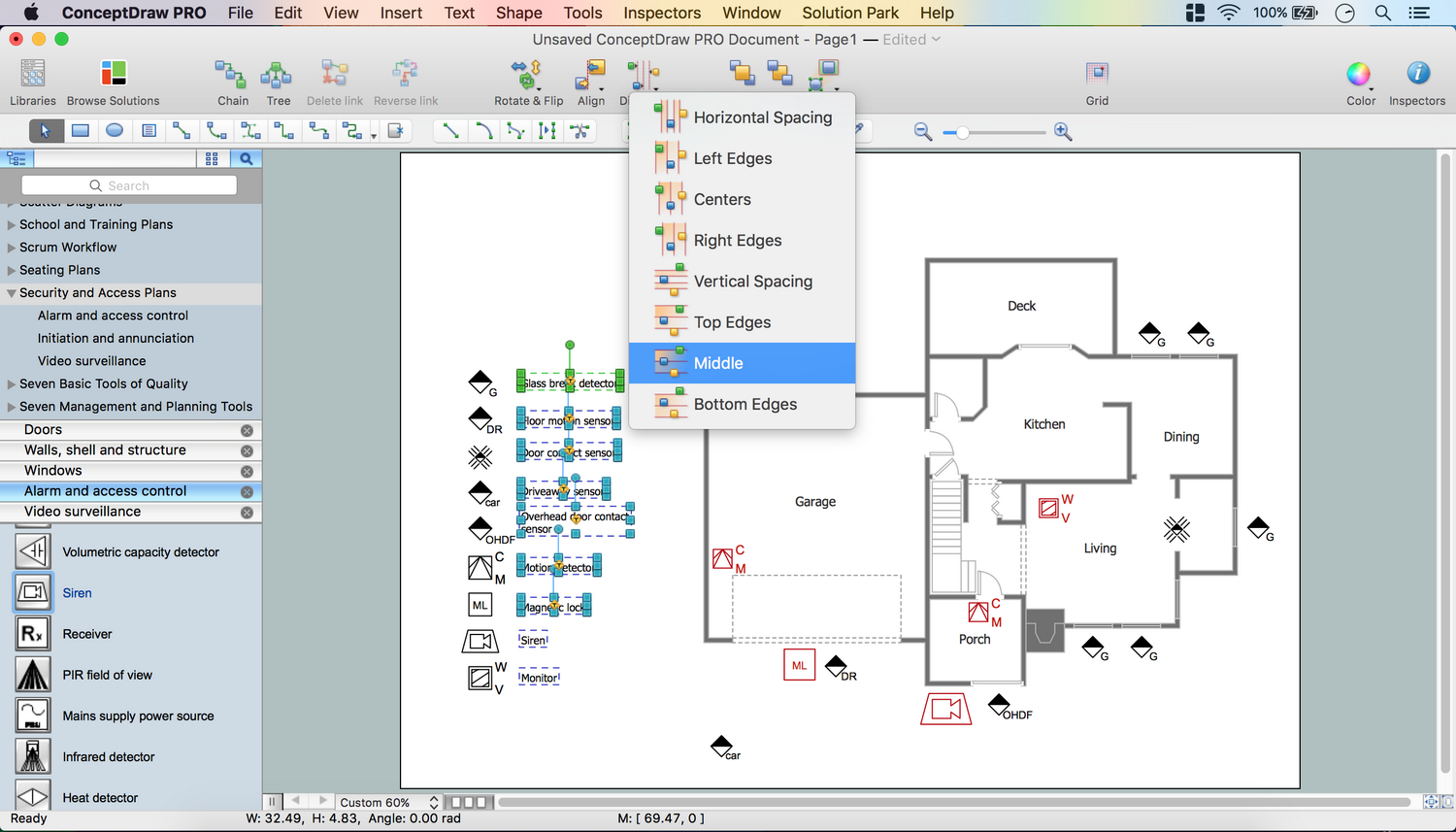Click the Tree tool icon

pyautogui.click(x=278, y=75)
